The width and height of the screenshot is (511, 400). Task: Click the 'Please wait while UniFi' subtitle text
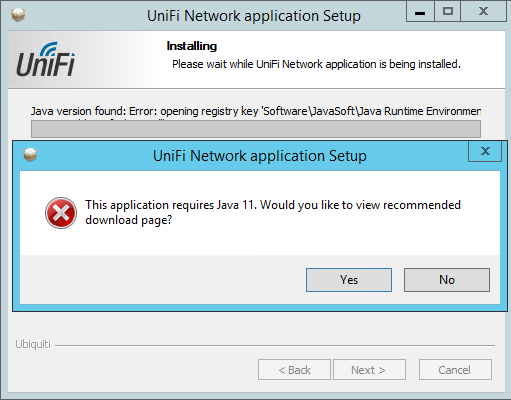tap(316, 64)
